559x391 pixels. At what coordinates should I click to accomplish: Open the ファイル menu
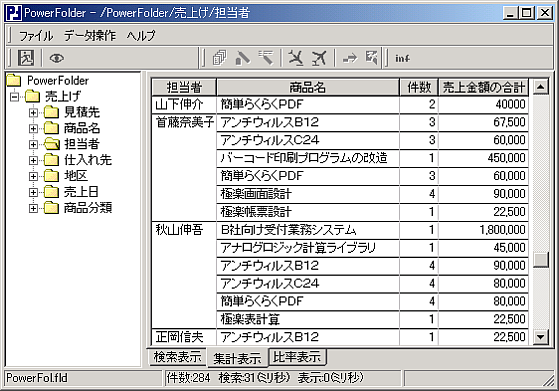pyautogui.click(x=36, y=35)
